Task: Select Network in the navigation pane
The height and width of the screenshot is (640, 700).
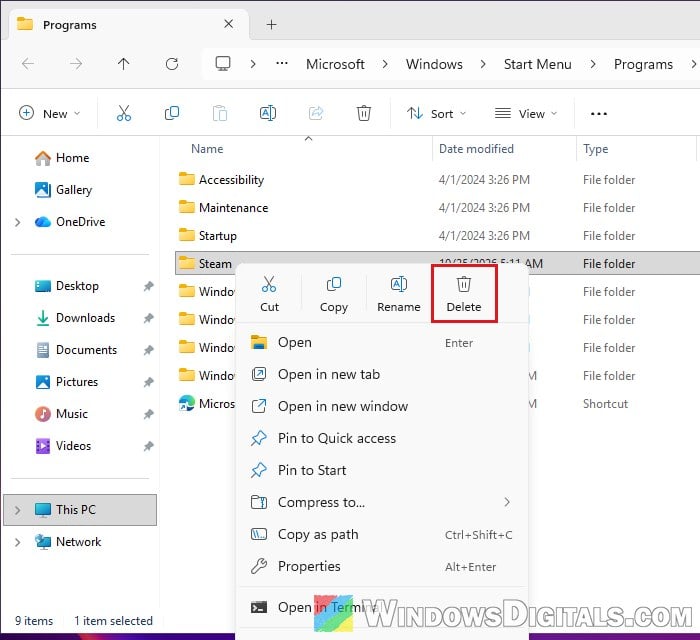Action: click(68, 542)
